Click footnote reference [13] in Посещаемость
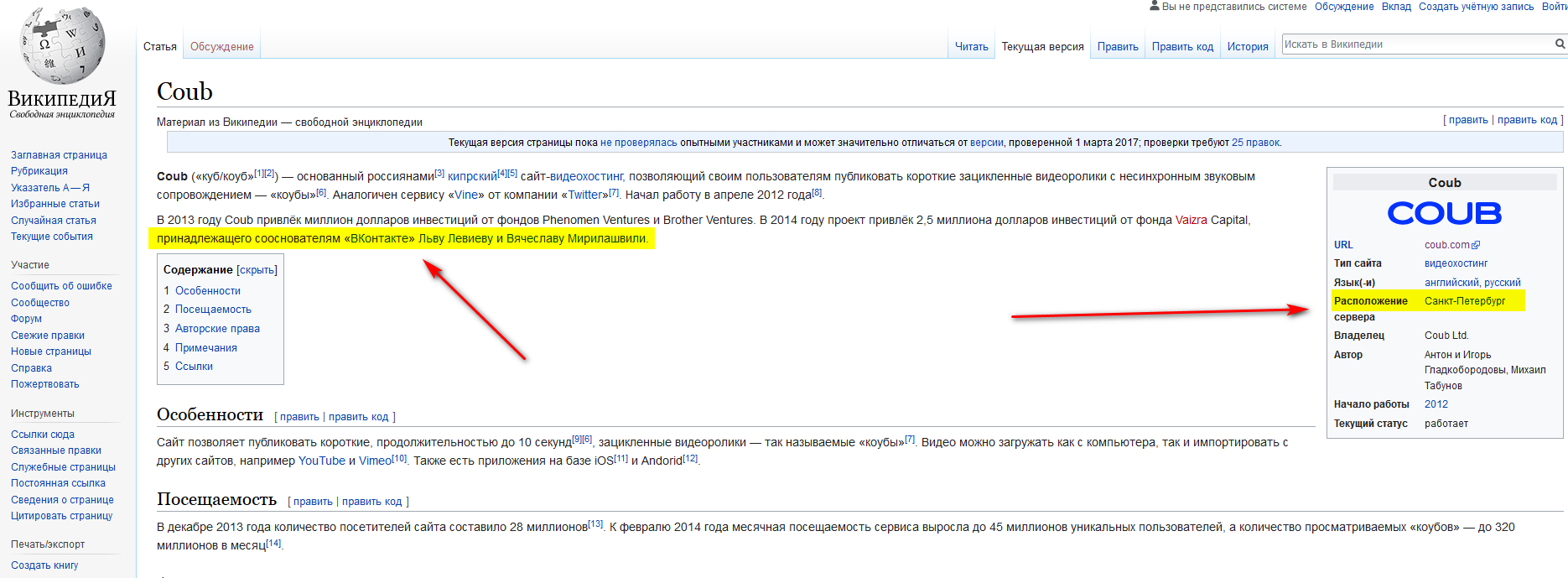Image resolution: width=1568 pixels, height=578 pixels. tap(595, 523)
